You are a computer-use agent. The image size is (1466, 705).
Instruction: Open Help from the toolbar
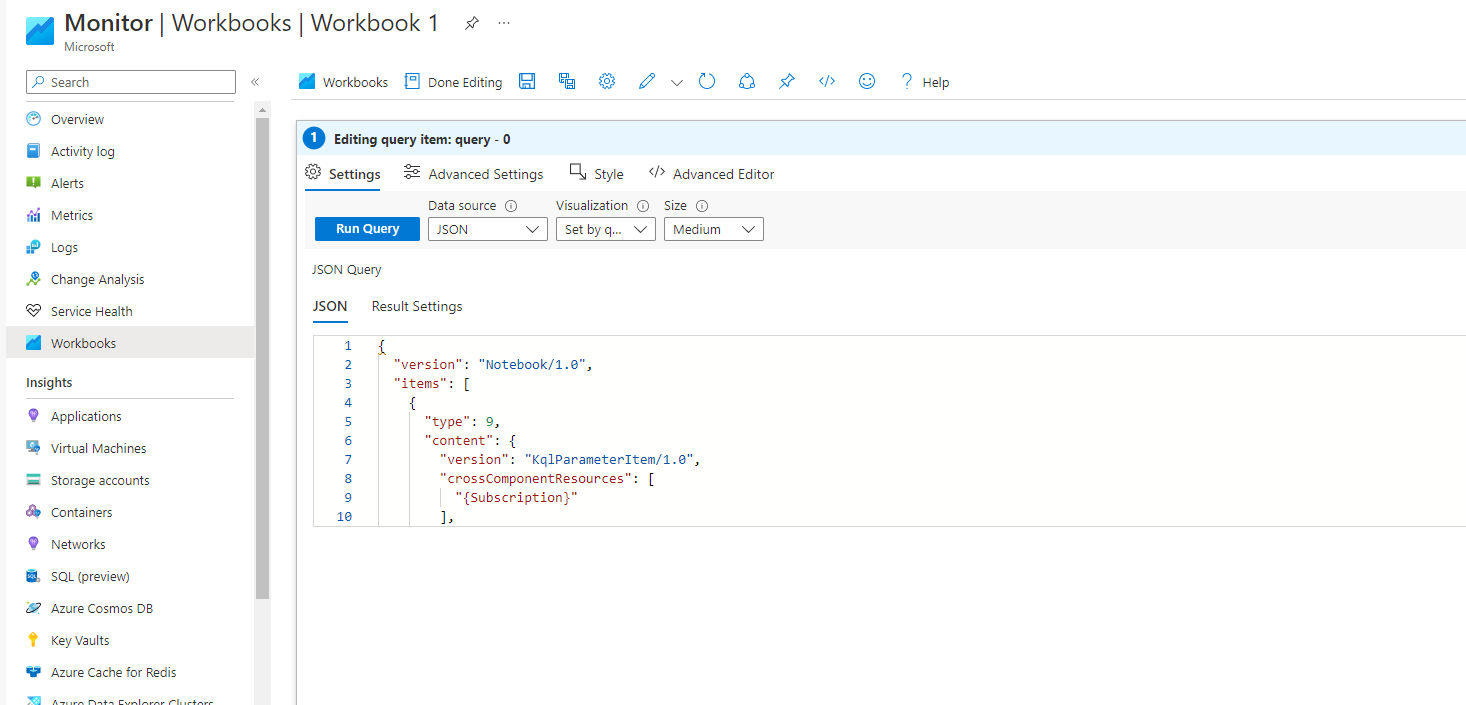pyautogui.click(x=925, y=82)
